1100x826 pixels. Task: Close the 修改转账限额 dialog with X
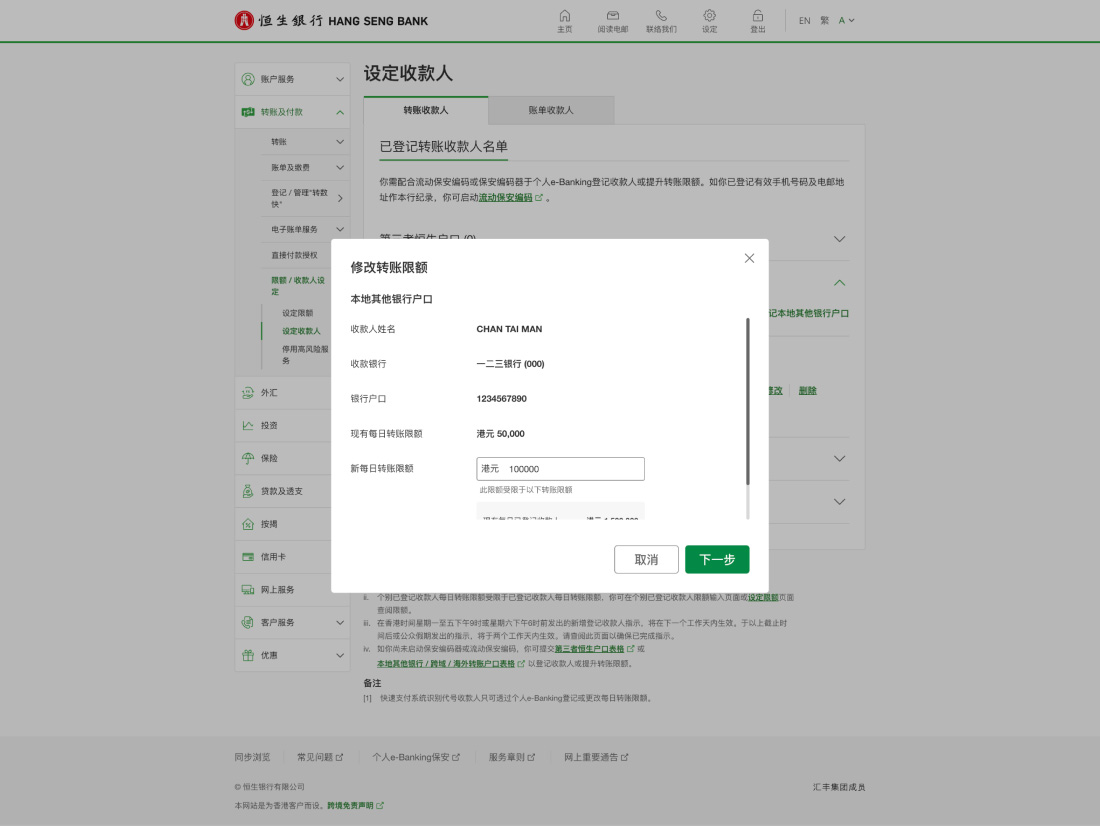click(x=749, y=258)
